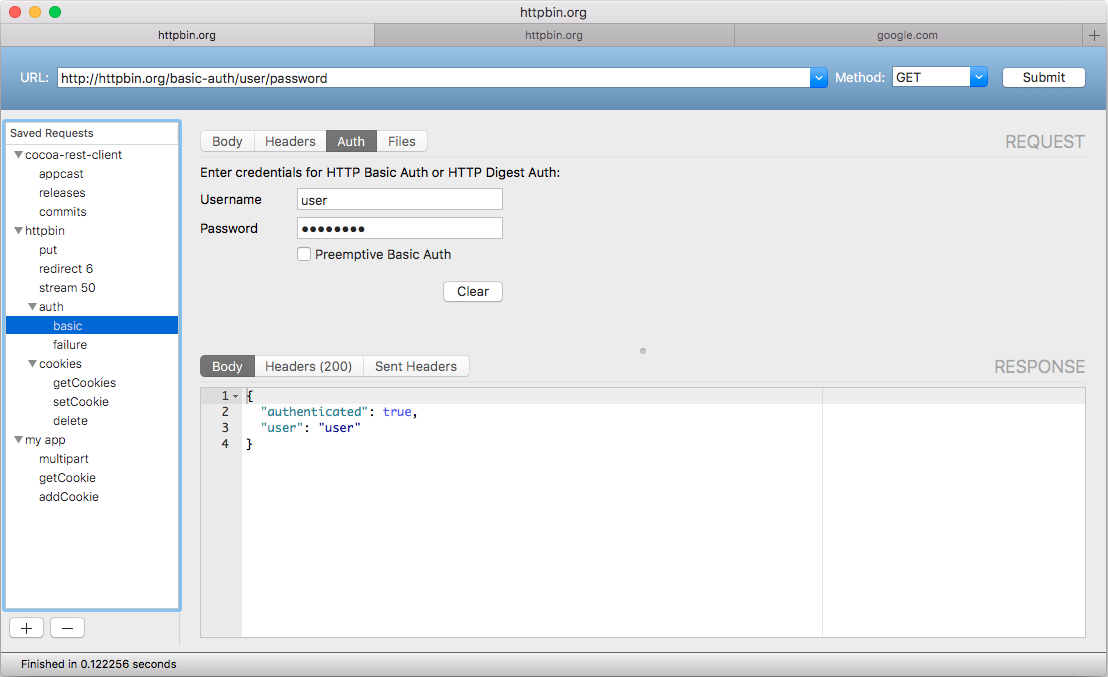Viewport: 1108px width, 677px height.
Task: Open the URL history dropdown arrow
Action: click(818, 78)
